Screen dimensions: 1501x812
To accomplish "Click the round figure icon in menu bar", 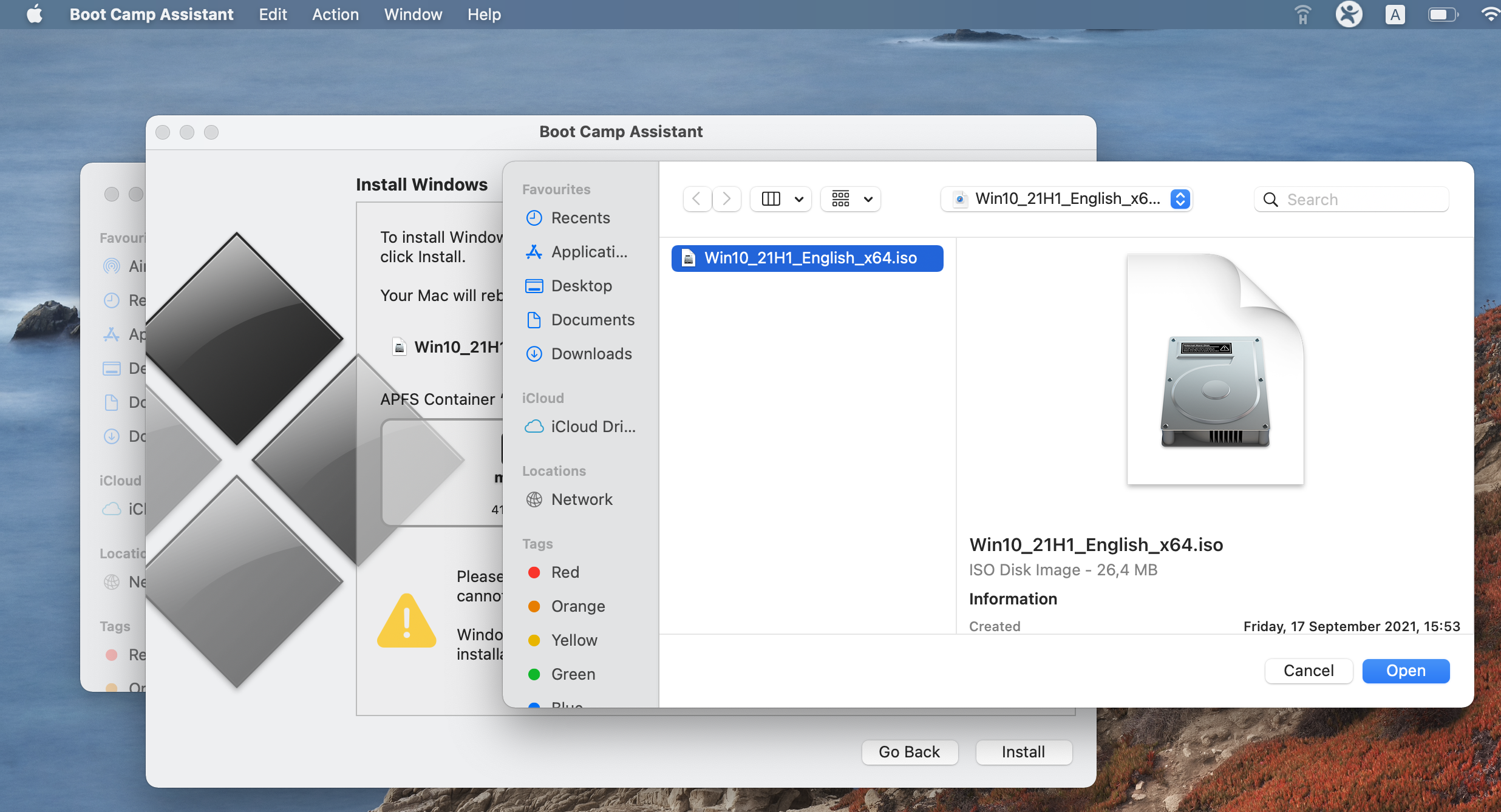I will [x=1349, y=14].
